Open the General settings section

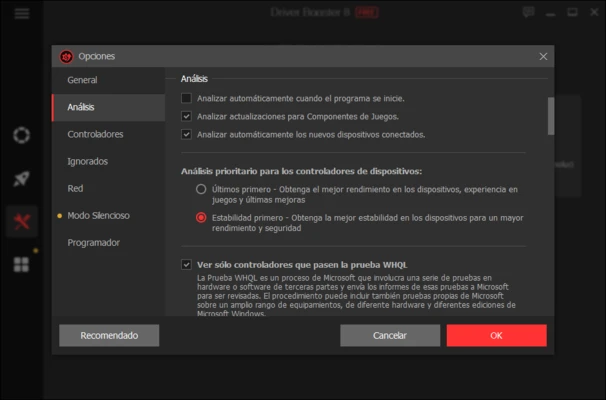pyautogui.click(x=108, y=80)
